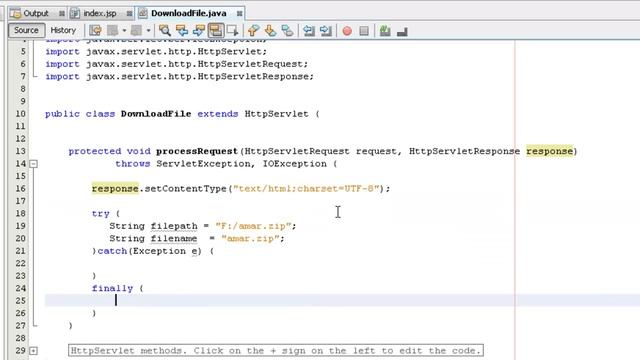The height and width of the screenshot is (360, 640).
Task: Click the 'filepath' variable name
Action: click(174, 226)
